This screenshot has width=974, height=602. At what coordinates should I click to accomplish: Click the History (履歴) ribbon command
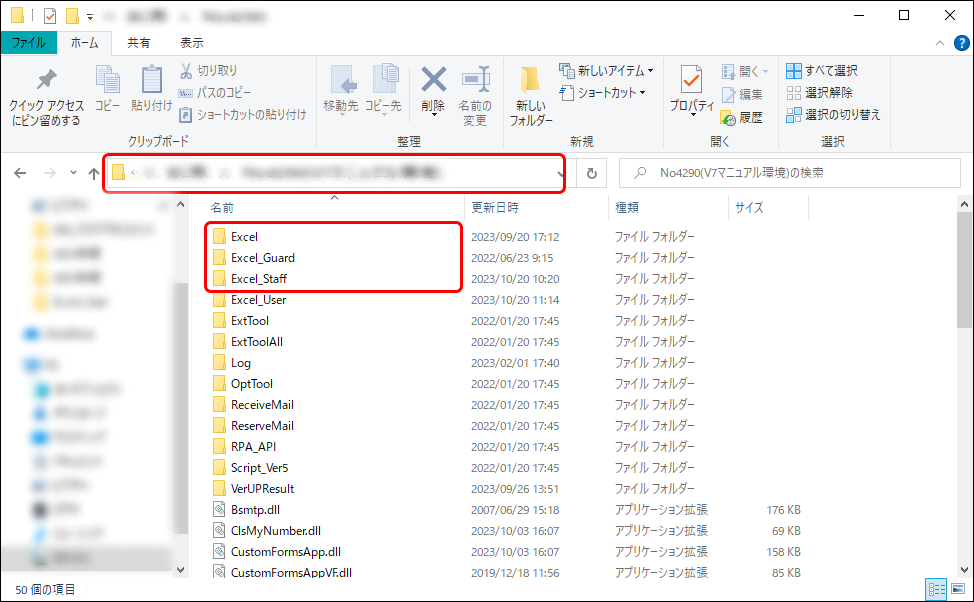742,117
